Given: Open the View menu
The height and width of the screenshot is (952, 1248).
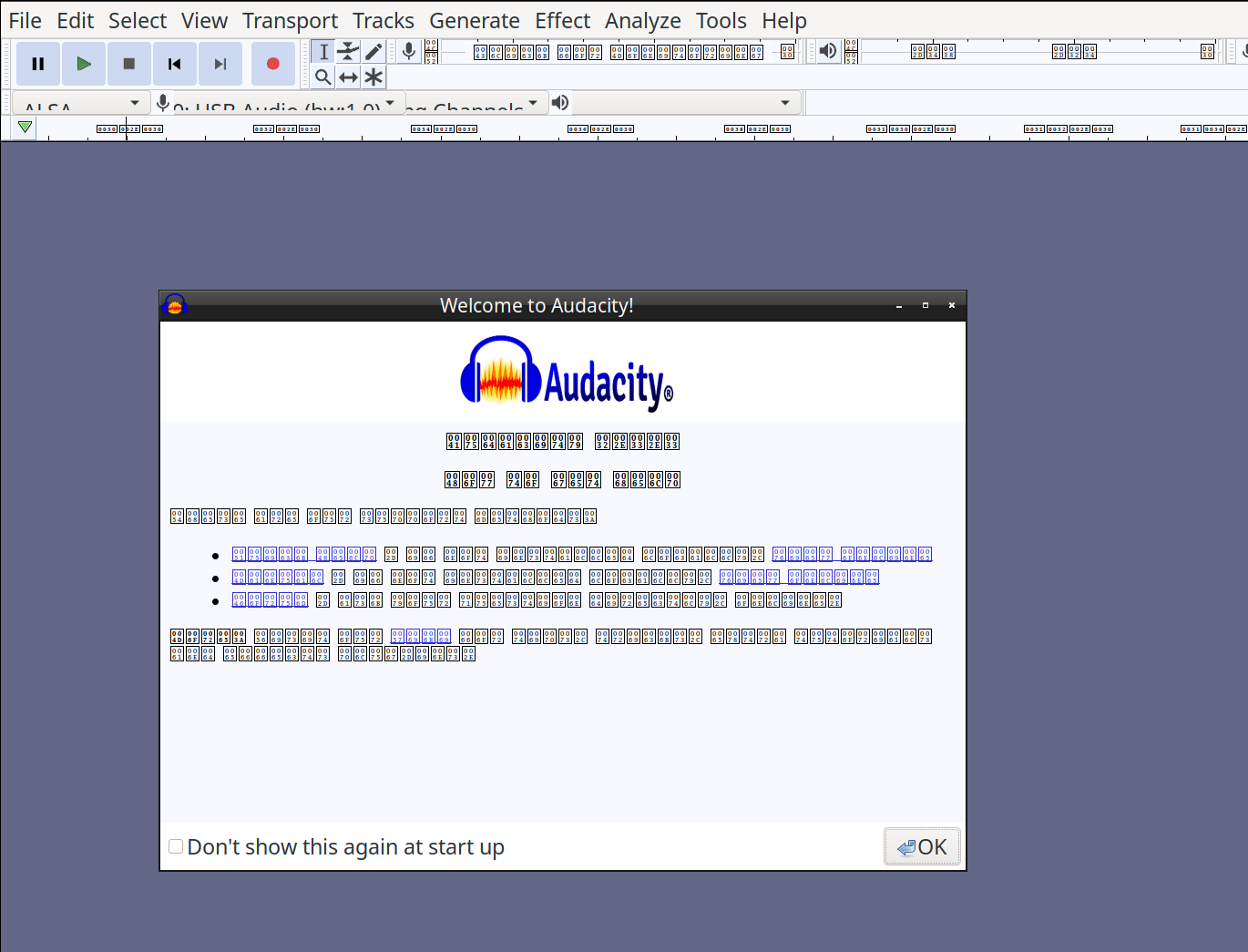Looking at the screenshot, I should 204,21.
